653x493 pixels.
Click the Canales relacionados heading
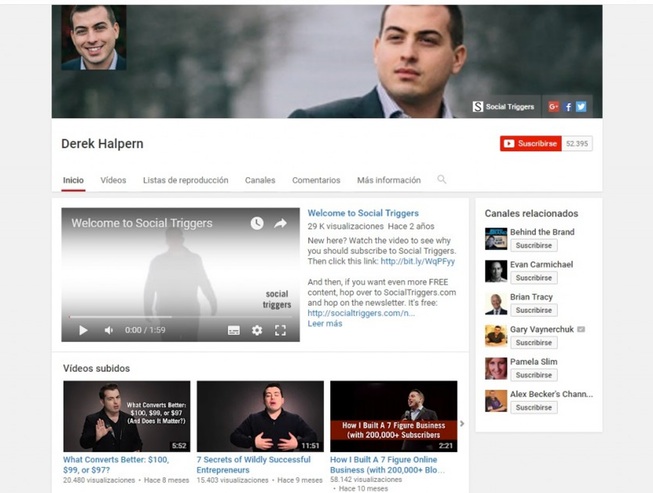(x=531, y=214)
